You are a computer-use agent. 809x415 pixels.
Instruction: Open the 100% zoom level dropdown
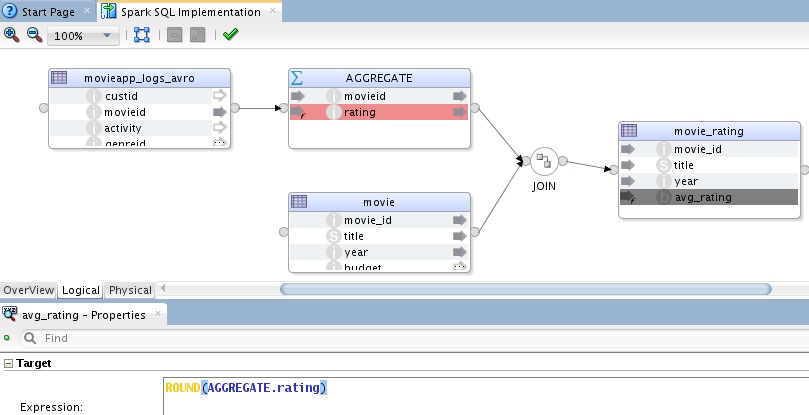tap(83, 36)
